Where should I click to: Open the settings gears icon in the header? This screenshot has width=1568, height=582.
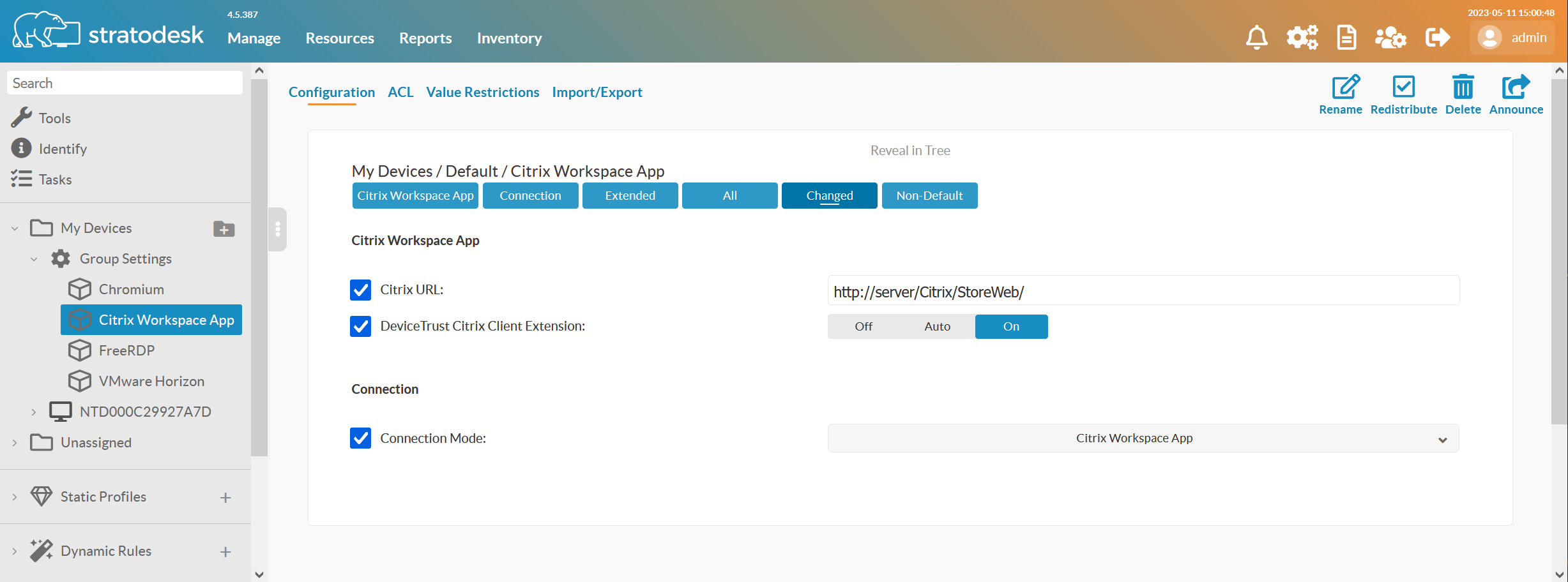(1301, 37)
